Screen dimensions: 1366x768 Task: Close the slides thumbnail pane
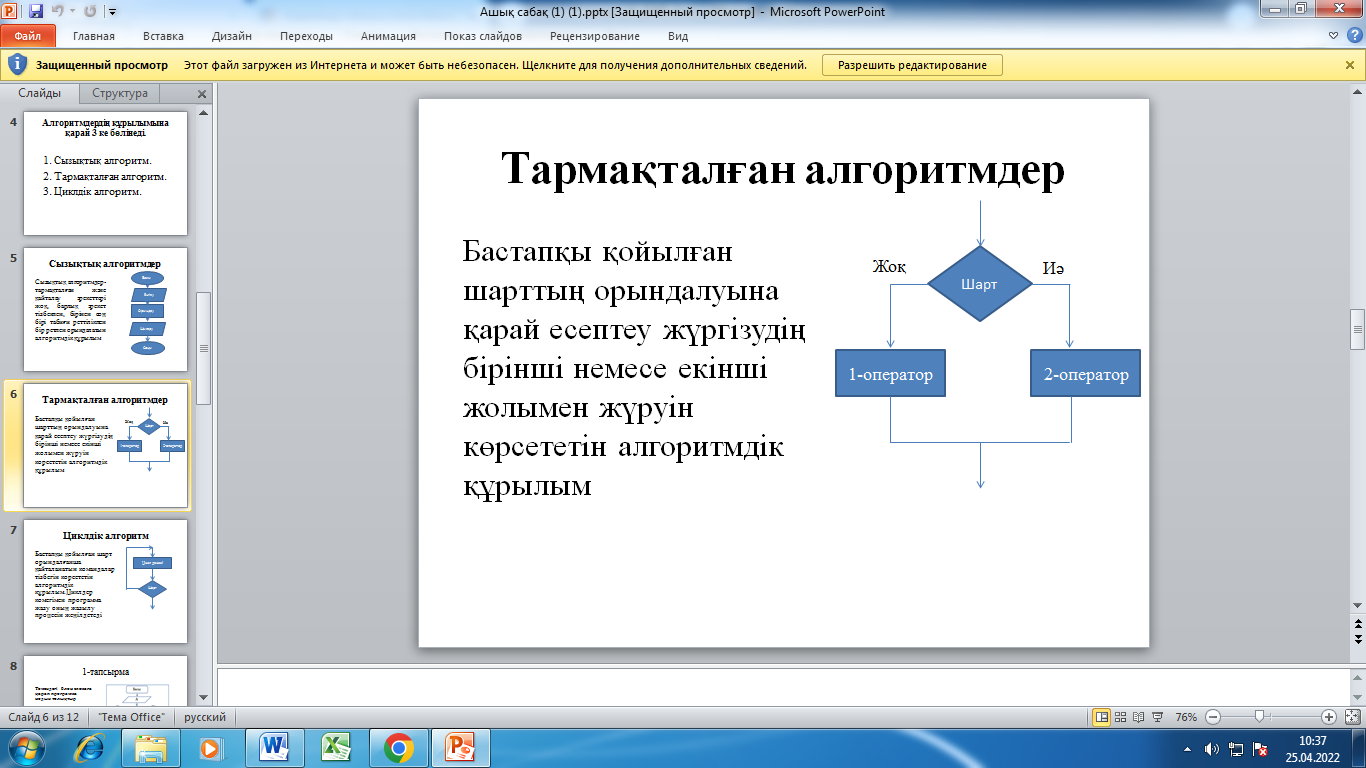(201, 94)
